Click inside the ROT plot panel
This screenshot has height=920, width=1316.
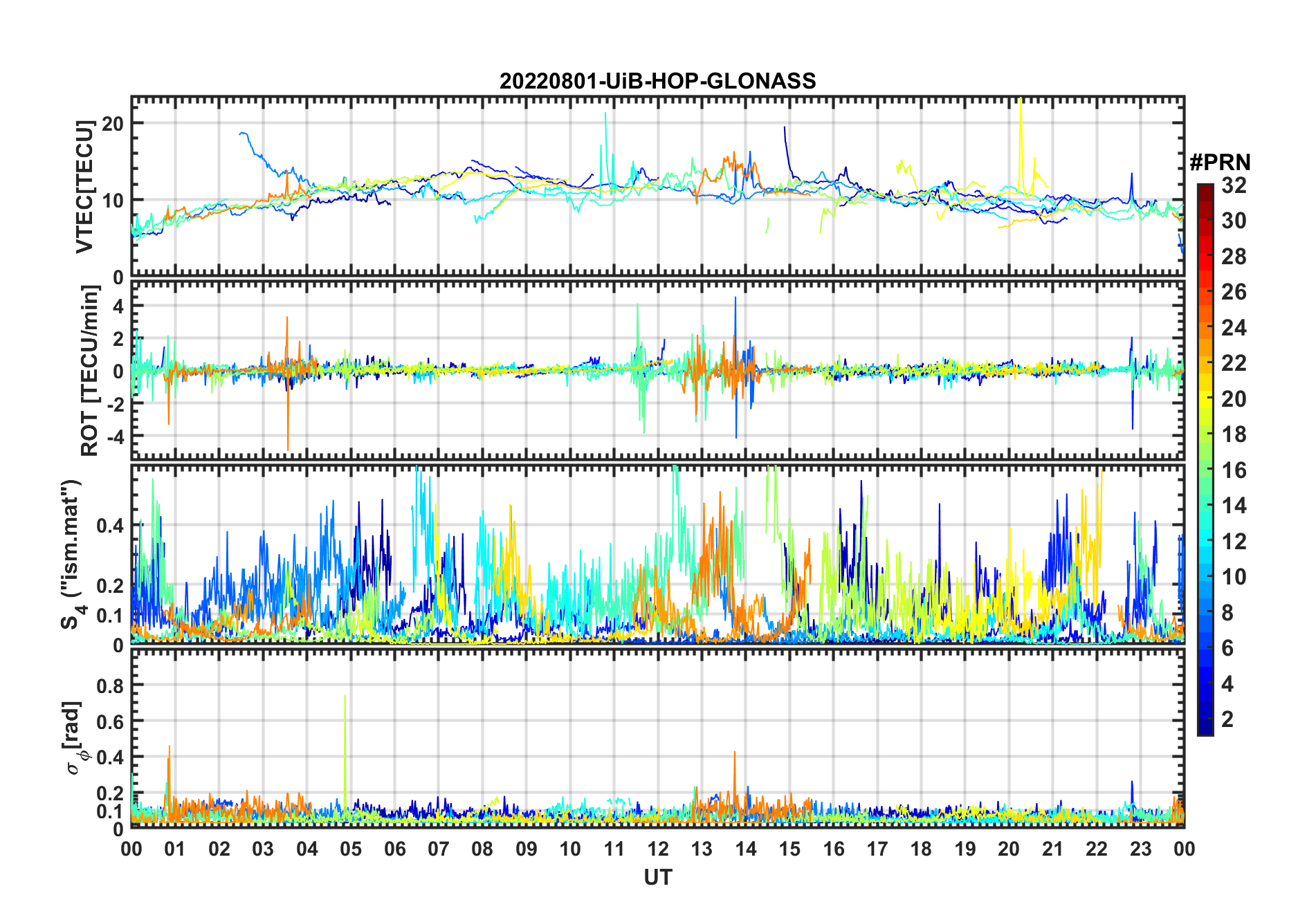coord(658,369)
